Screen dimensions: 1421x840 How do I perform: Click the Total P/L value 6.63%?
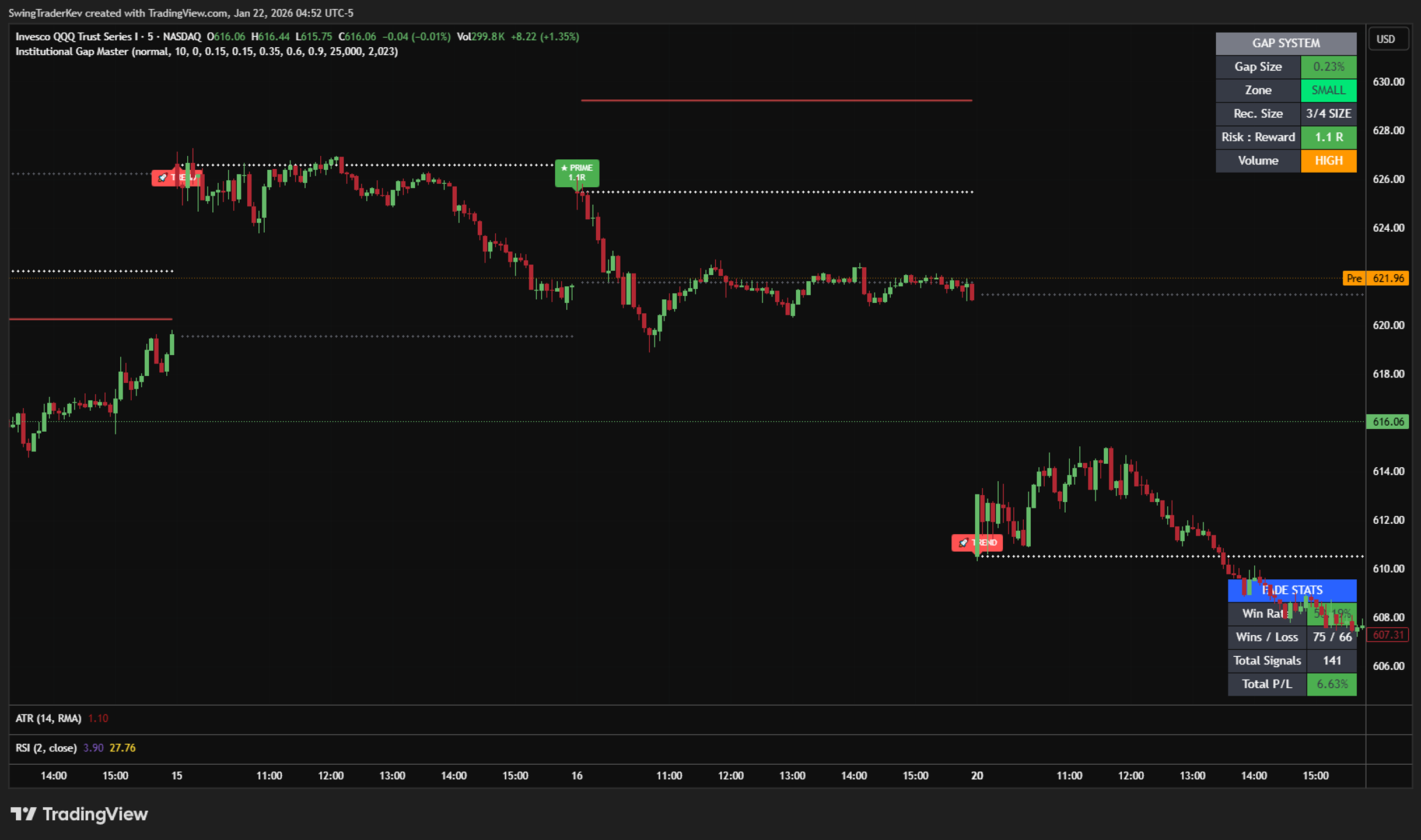click(x=1332, y=684)
